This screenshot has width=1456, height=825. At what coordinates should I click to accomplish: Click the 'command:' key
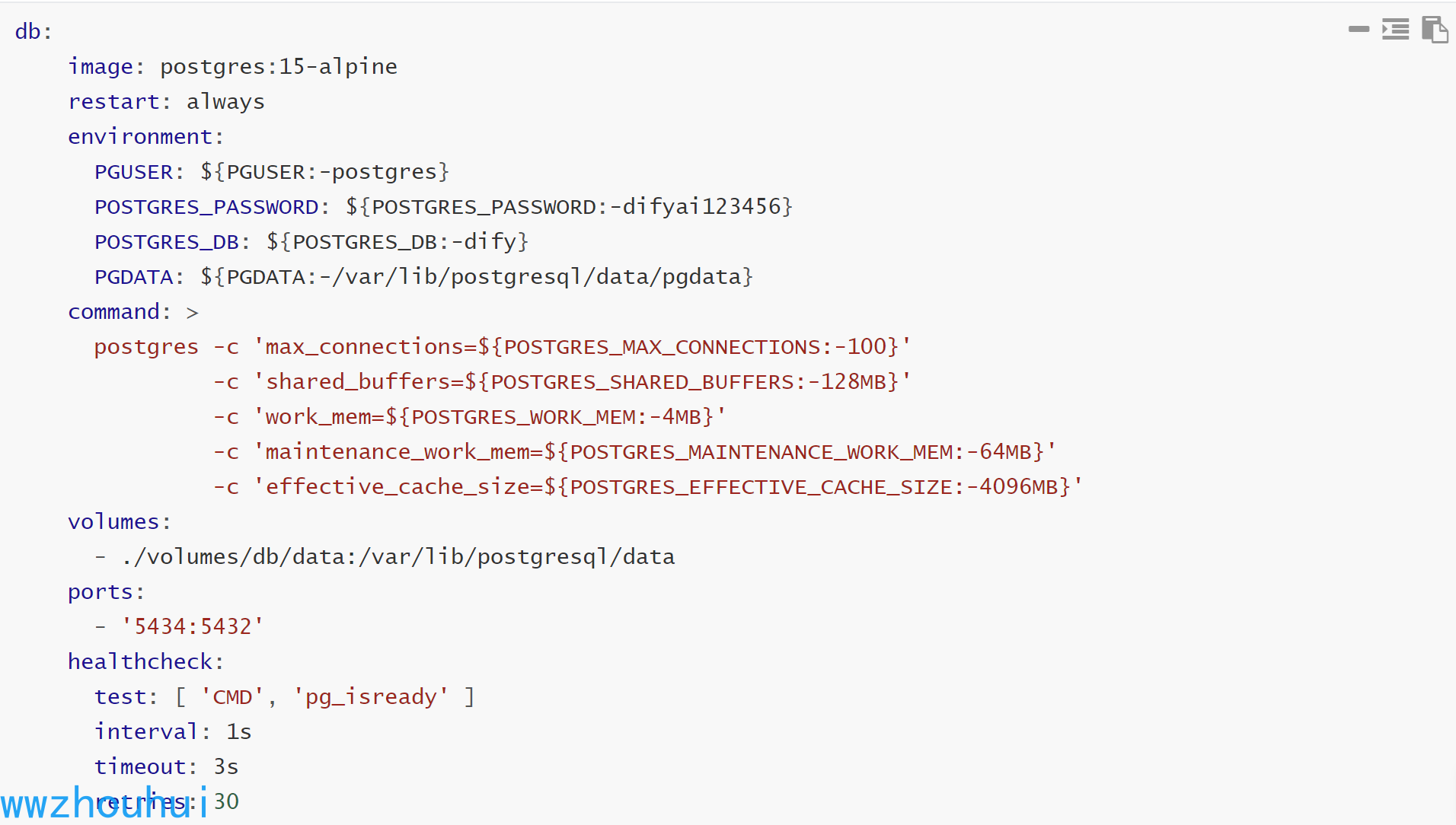coord(120,311)
